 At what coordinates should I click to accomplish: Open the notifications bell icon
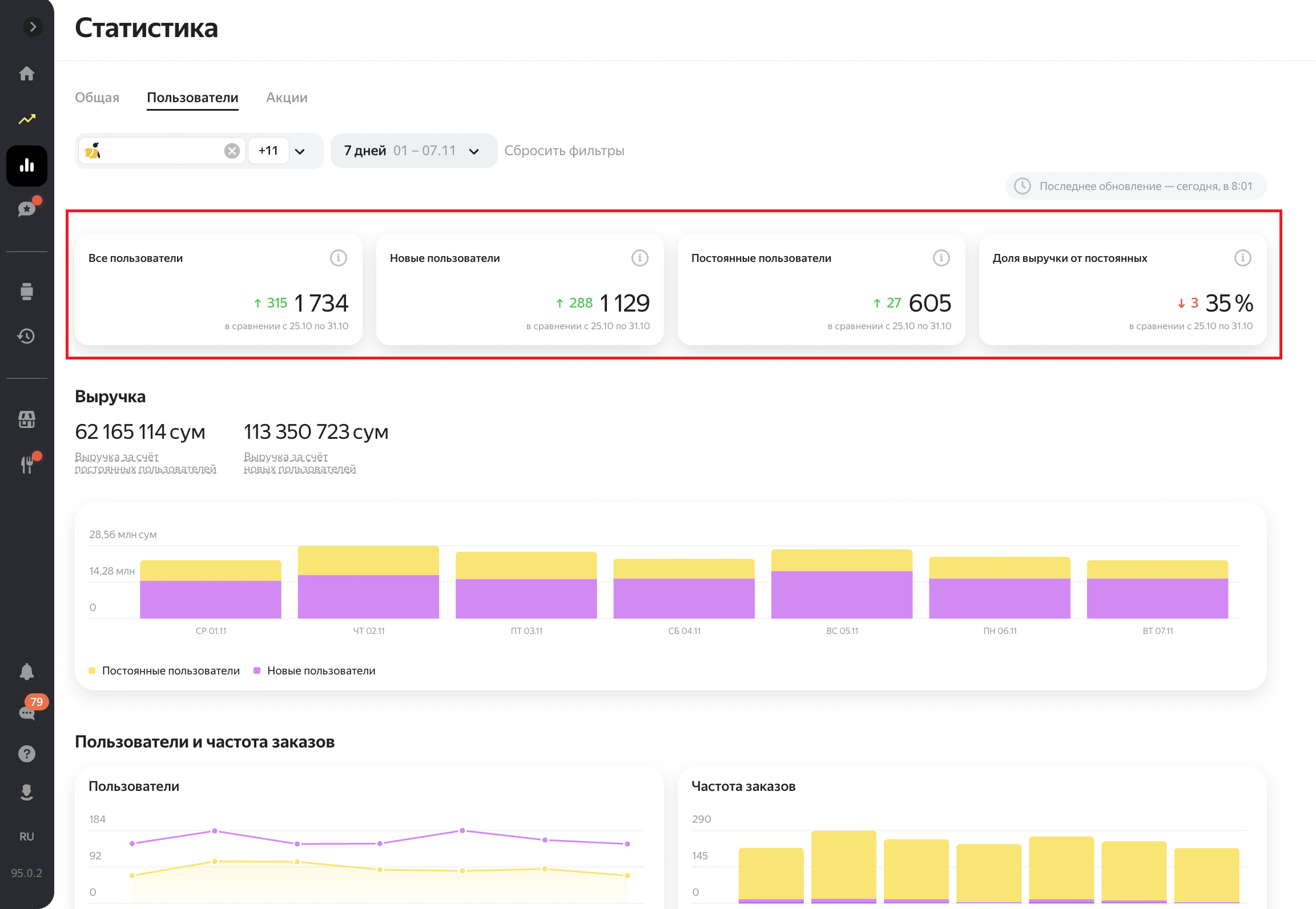click(27, 672)
